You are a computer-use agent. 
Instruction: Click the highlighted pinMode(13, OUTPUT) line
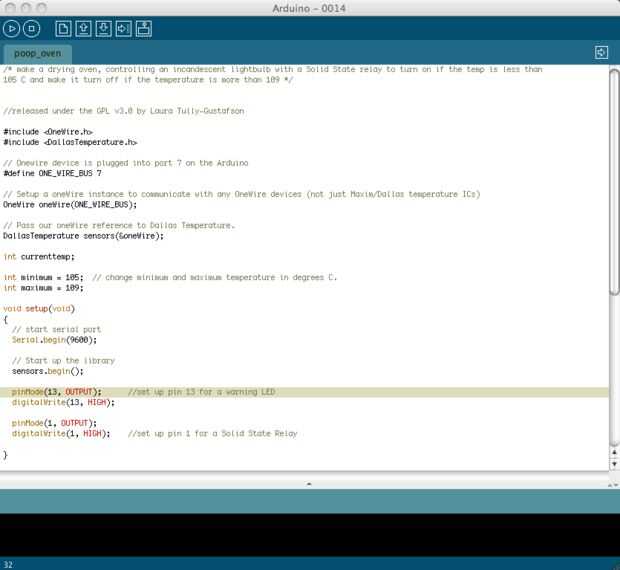[304, 392]
